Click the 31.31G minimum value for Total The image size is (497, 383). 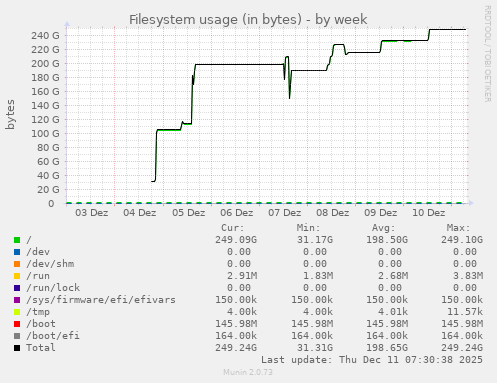coord(315,348)
